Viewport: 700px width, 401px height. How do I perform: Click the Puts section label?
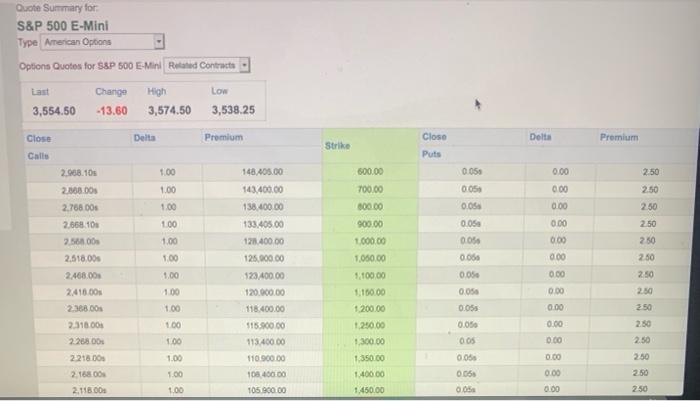[432, 154]
